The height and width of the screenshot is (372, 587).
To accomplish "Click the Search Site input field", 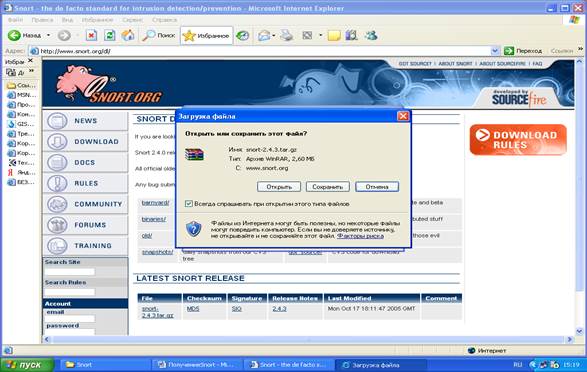I will coord(70,271).
